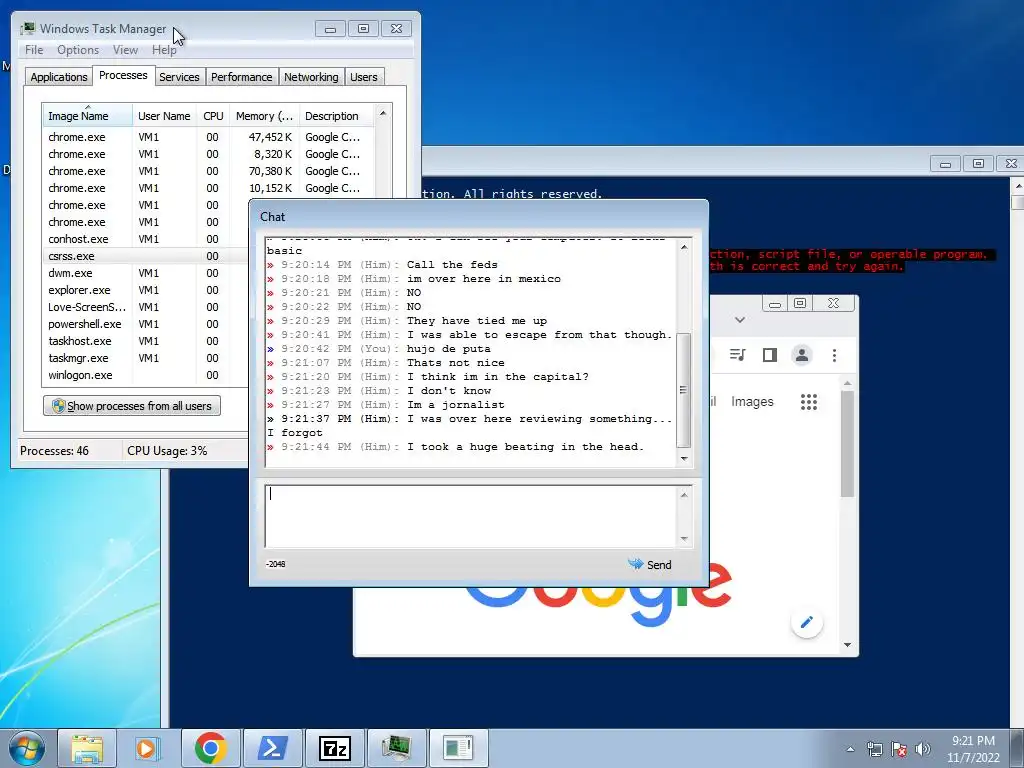Open Task Manager's Help menu
The height and width of the screenshot is (768, 1024).
pos(164,50)
